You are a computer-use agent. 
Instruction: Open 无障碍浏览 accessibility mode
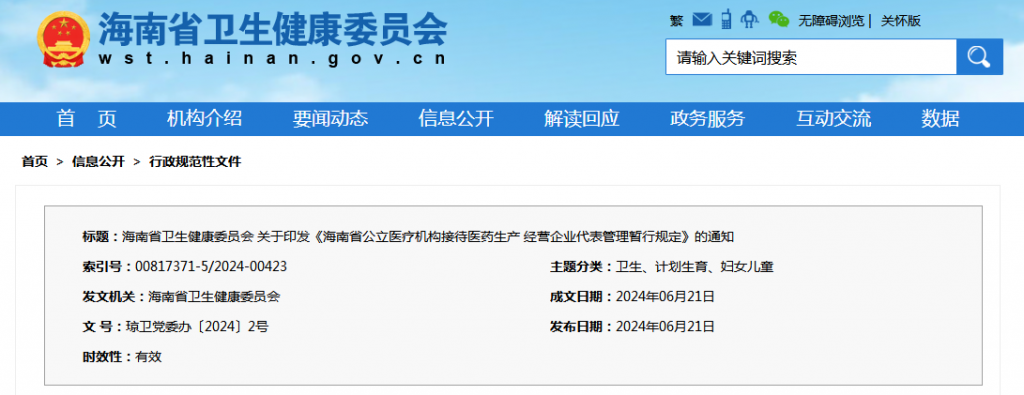pyautogui.click(x=831, y=21)
